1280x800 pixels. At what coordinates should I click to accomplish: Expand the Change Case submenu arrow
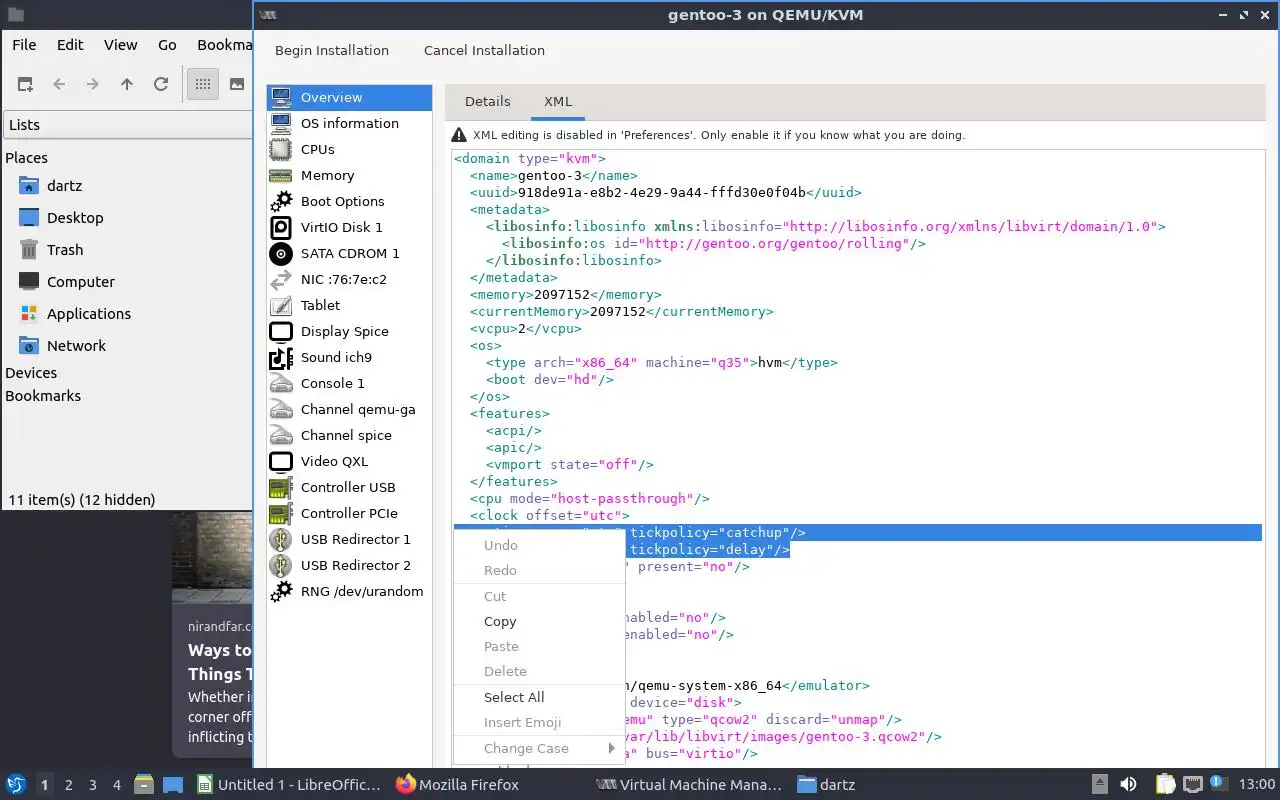(611, 748)
